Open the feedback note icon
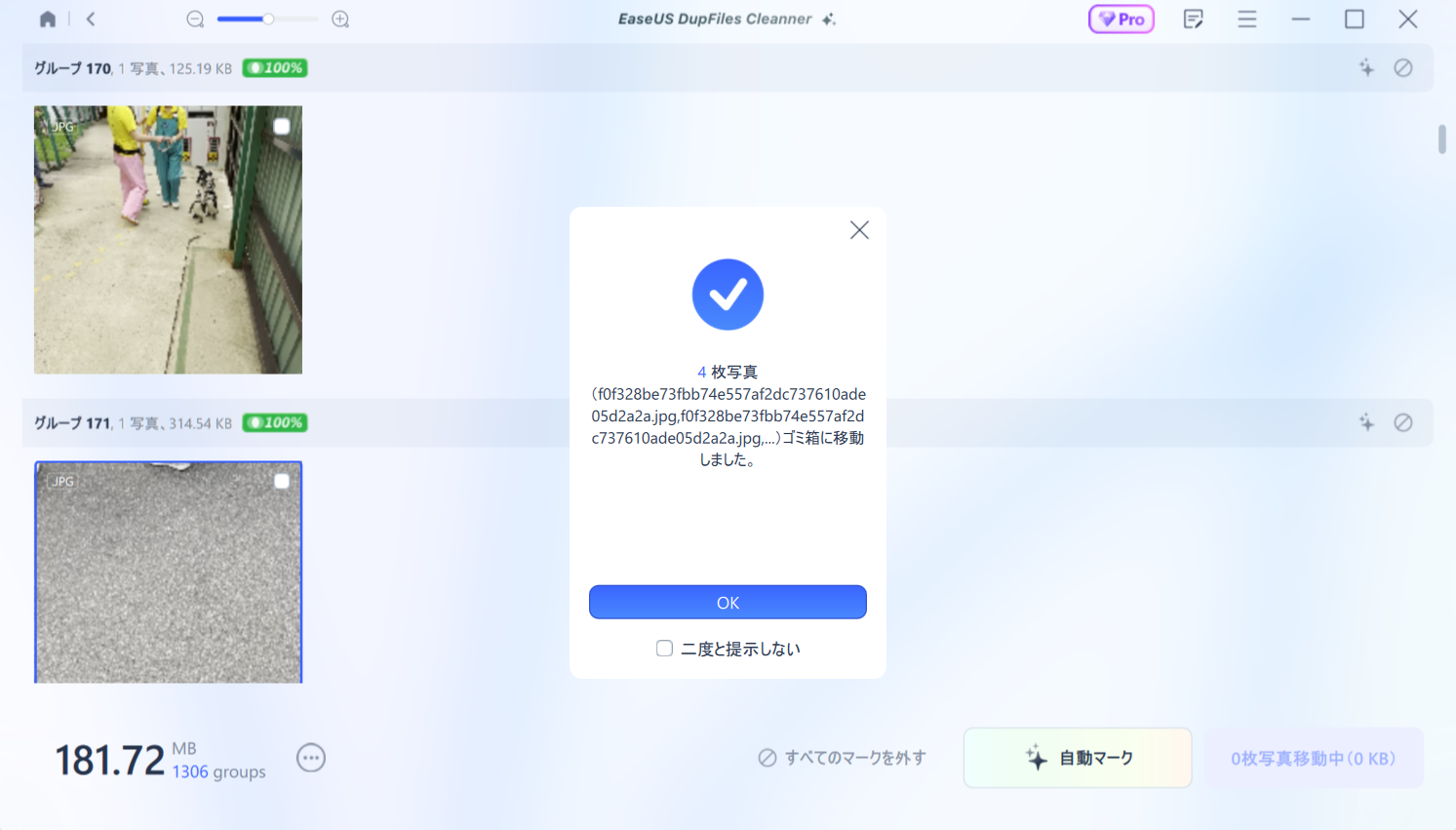This screenshot has height=830, width=1456. (1193, 19)
